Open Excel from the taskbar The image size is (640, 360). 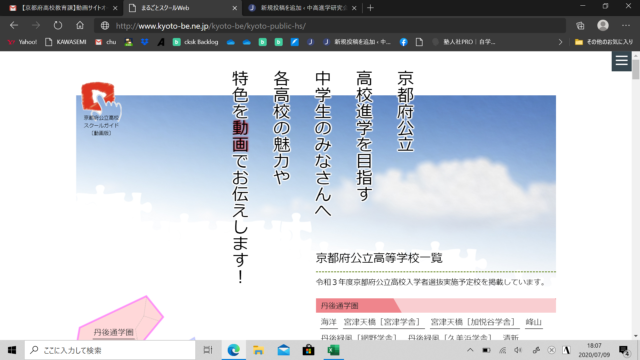pos(333,350)
